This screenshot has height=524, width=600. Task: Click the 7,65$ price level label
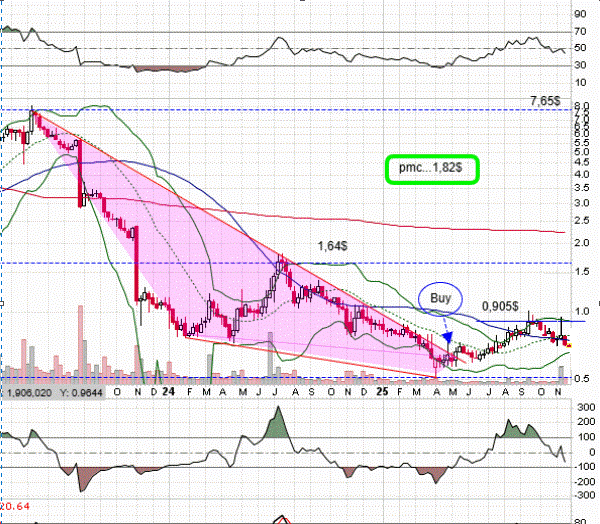coord(546,102)
